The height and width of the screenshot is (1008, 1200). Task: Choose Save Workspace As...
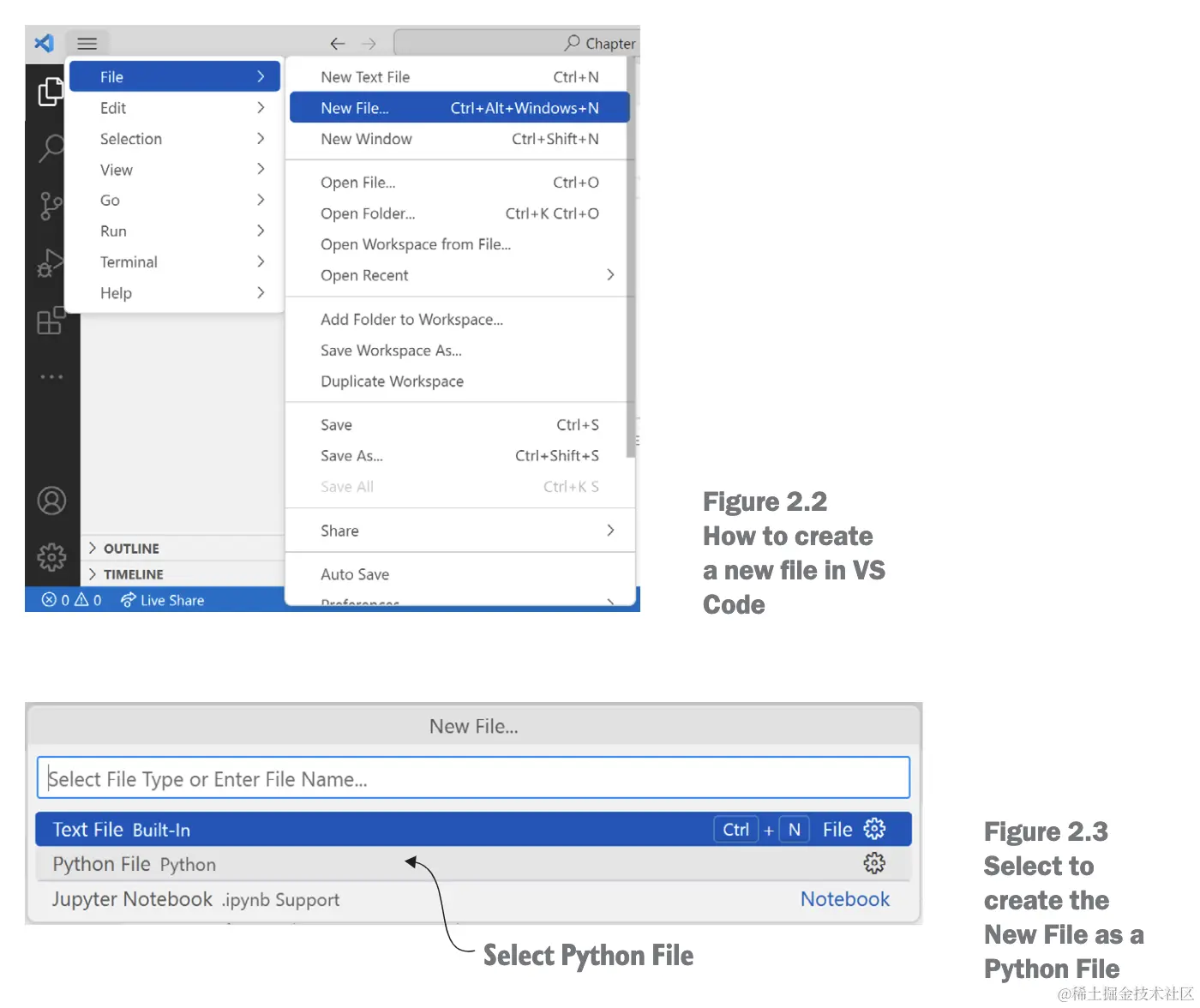point(459,351)
